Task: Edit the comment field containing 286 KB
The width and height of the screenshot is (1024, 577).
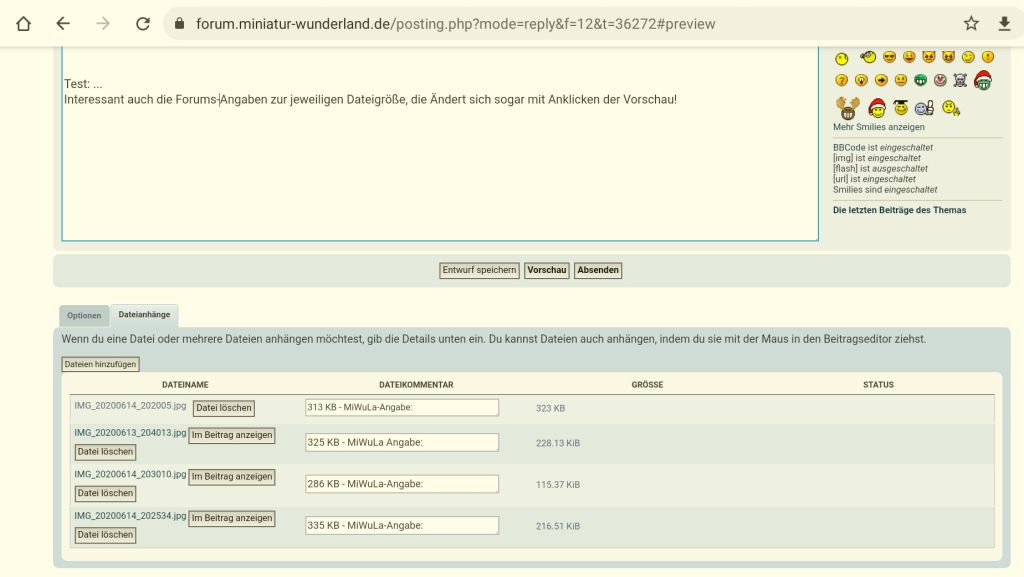Action: pos(401,484)
